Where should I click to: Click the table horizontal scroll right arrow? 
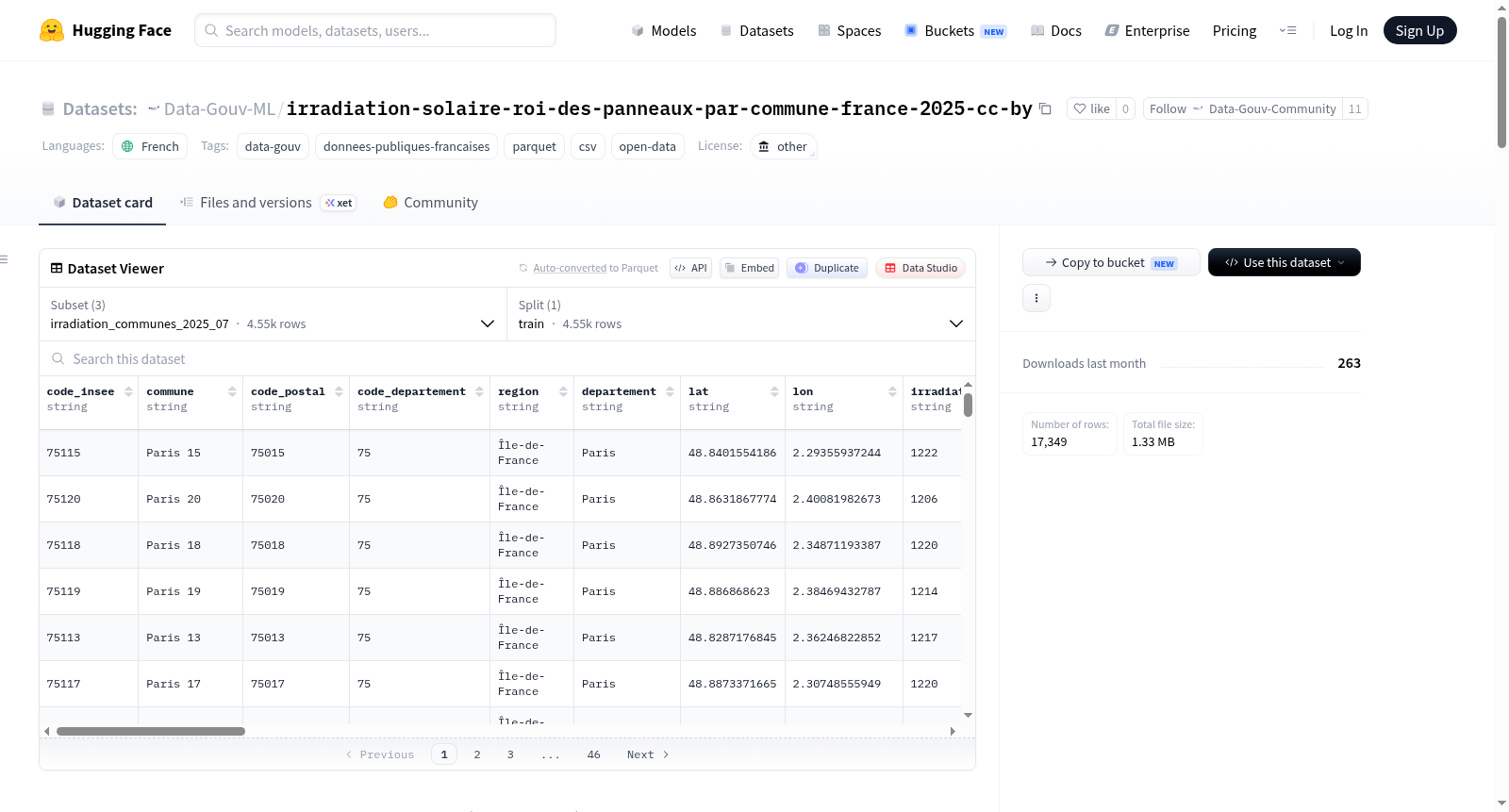coord(953,731)
